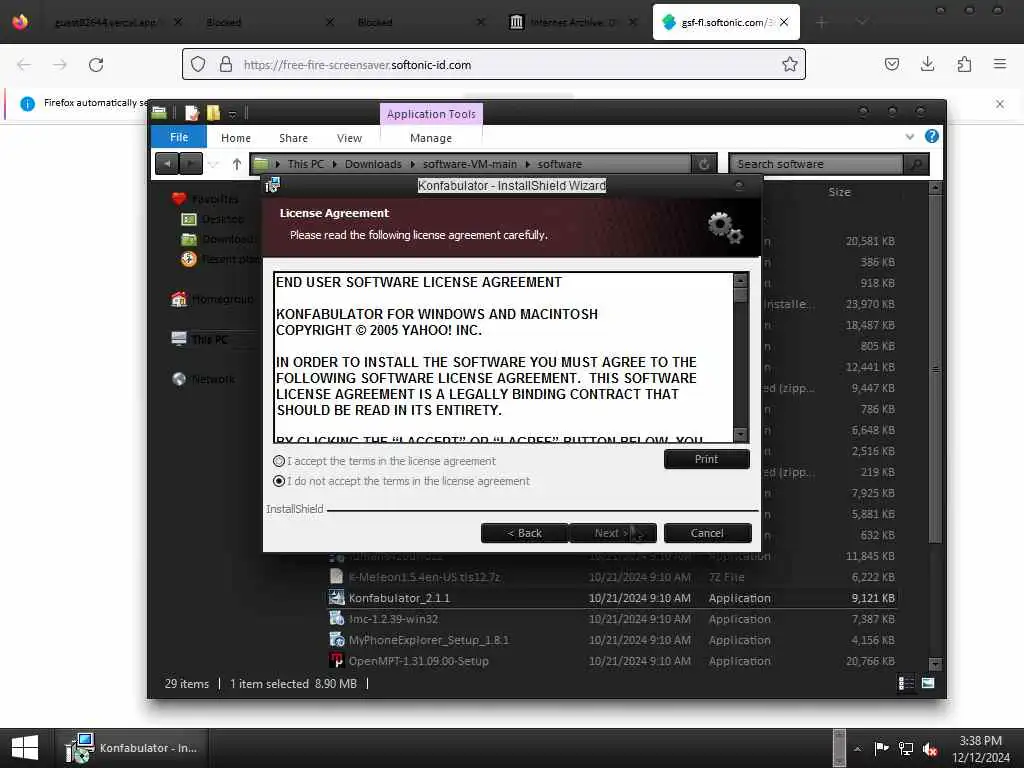Click the Next button in InstallShield Wizard
The image size is (1024, 768).
point(613,533)
